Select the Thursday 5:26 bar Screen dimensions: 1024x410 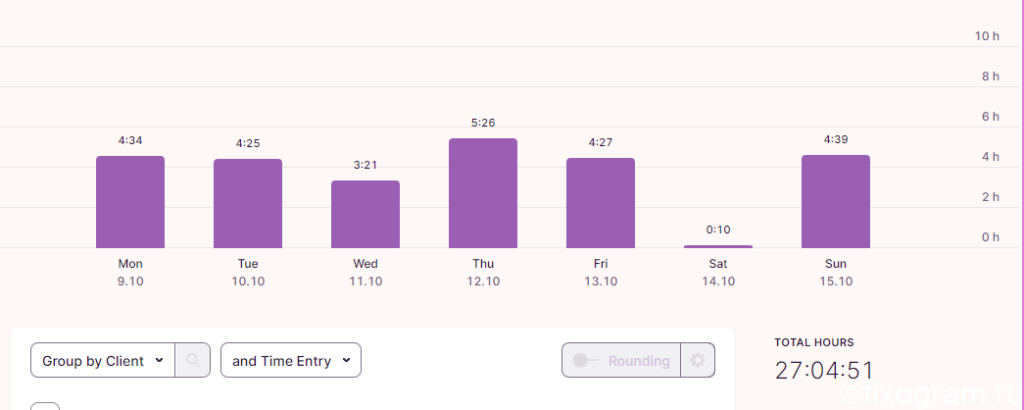(483, 193)
